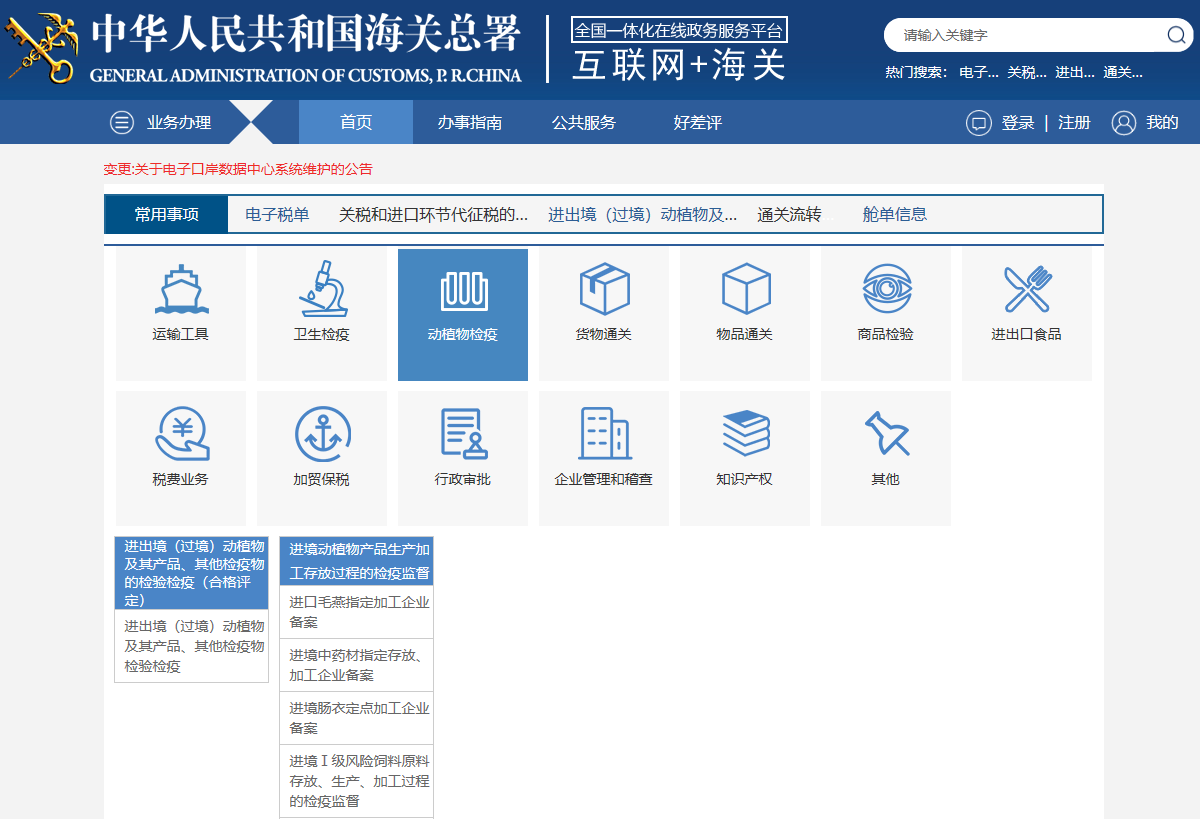
Task: Open the 物品通关 cube icon tile
Action: coord(745,315)
